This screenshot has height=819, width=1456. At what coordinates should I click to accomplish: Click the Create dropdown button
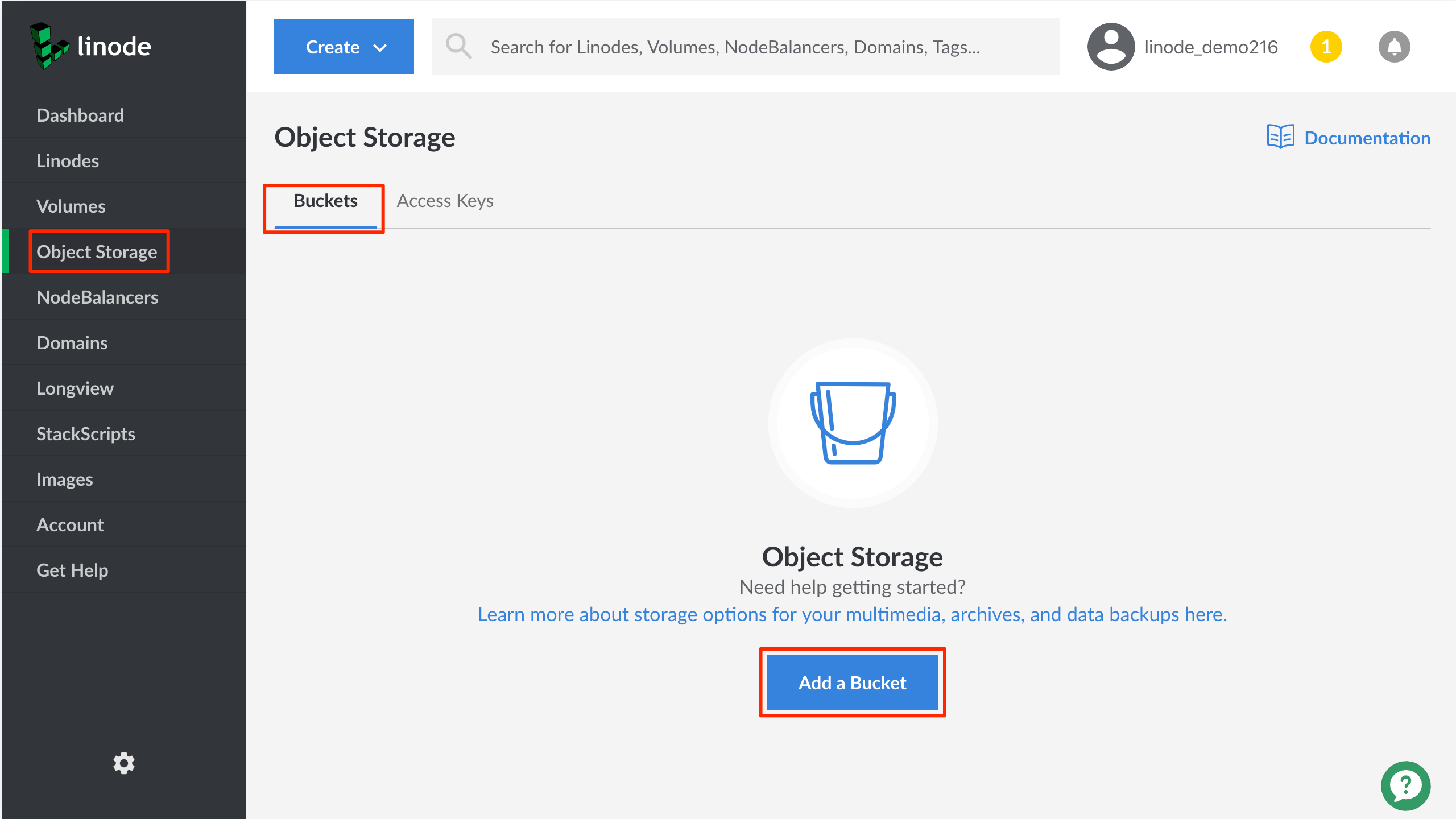[x=344, y=46]
